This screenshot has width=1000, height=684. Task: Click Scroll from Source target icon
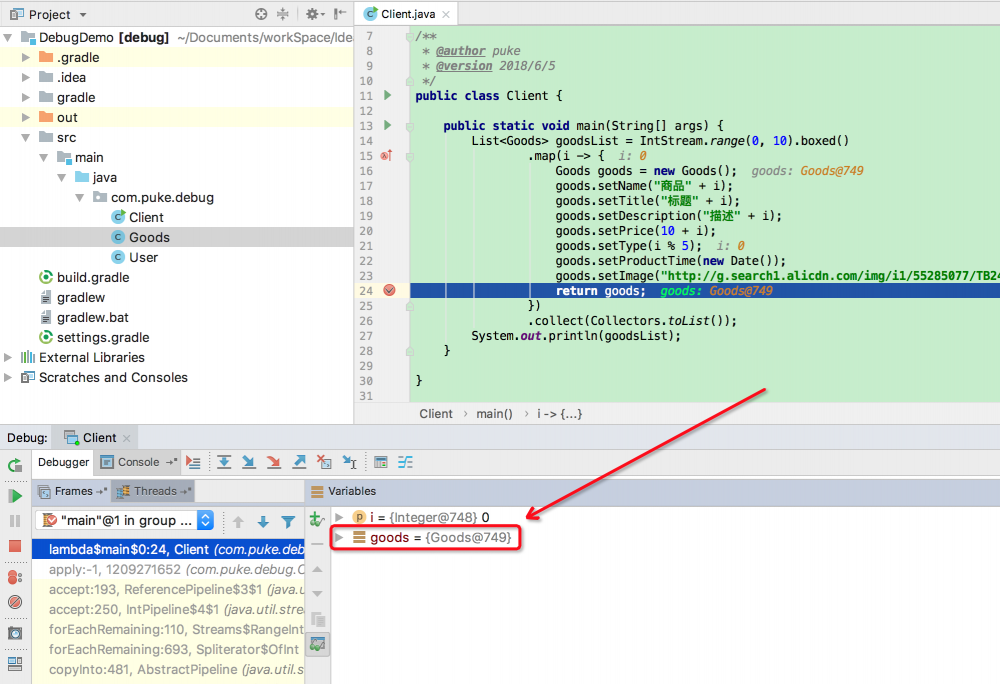261,15
